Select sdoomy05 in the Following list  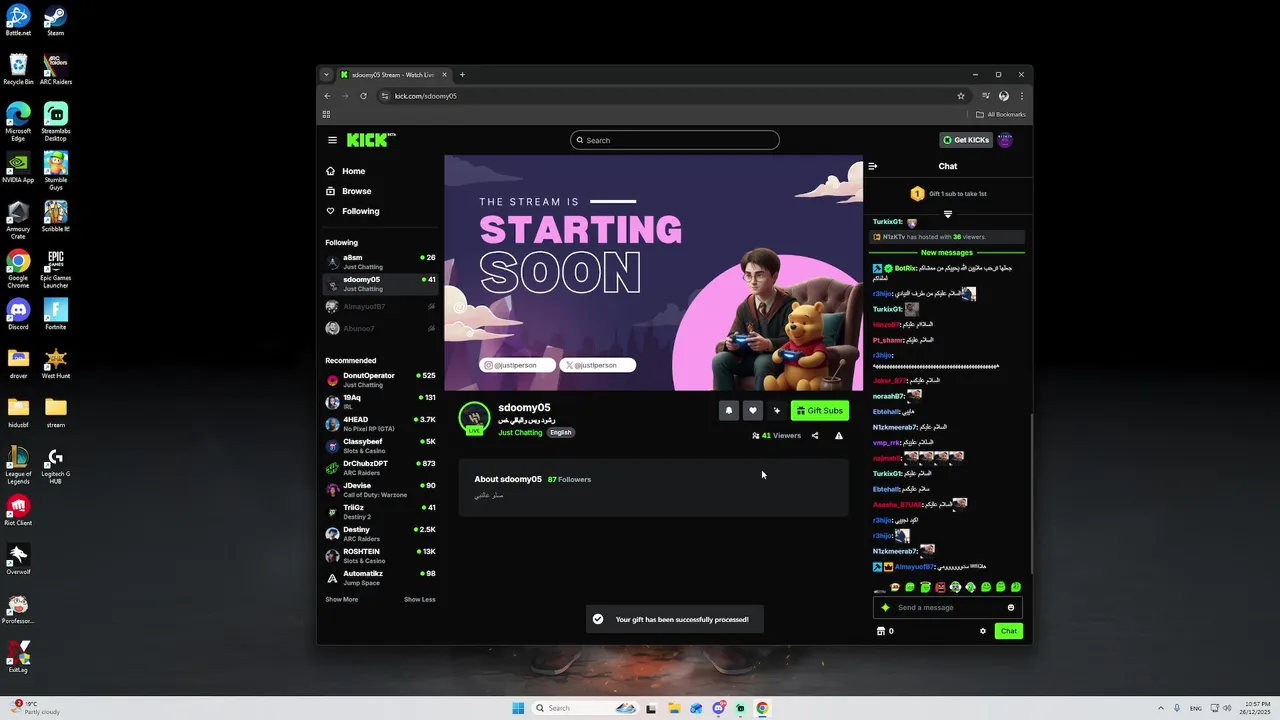(380, 284)
